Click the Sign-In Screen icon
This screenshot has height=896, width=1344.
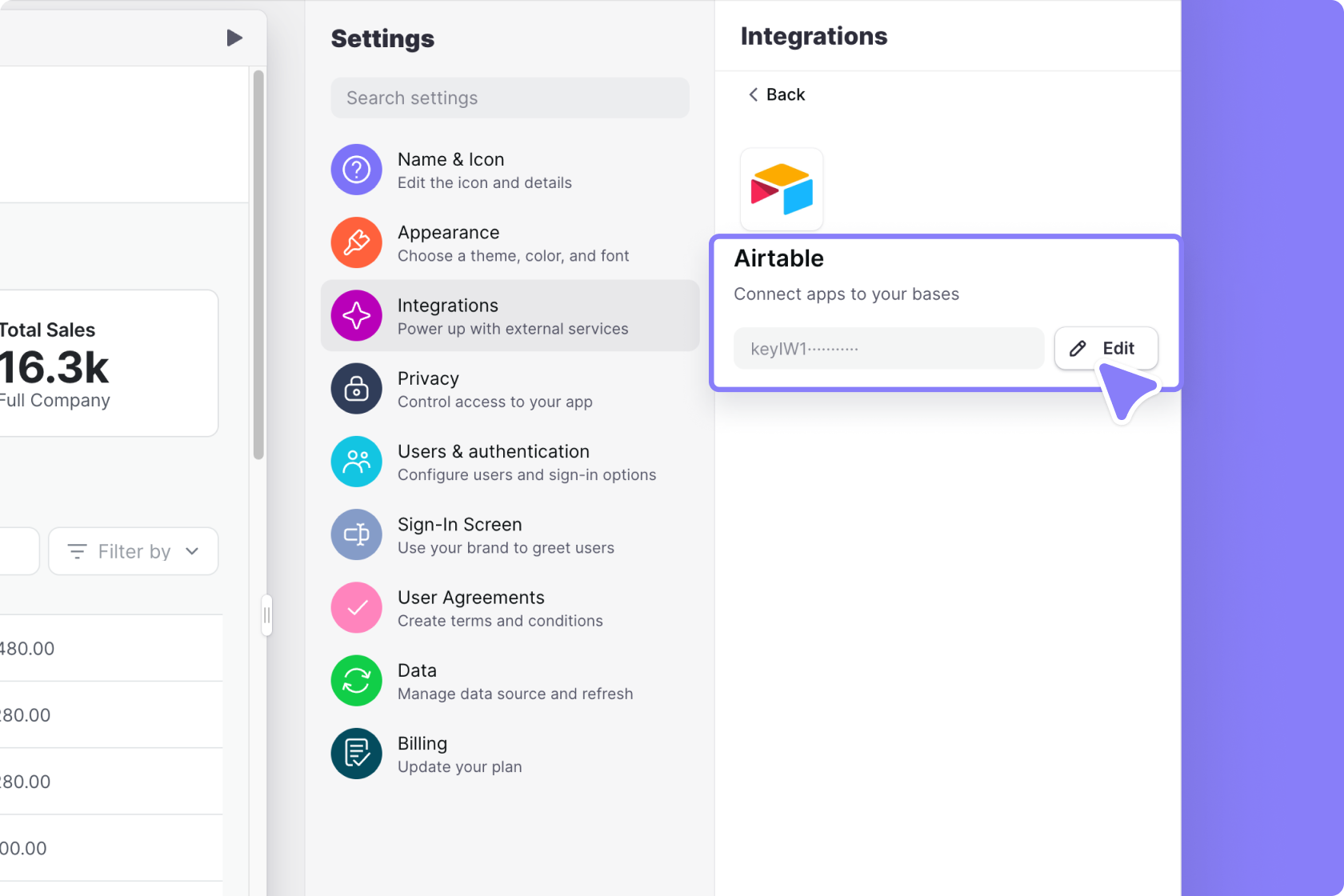click(x=356, y=534)
